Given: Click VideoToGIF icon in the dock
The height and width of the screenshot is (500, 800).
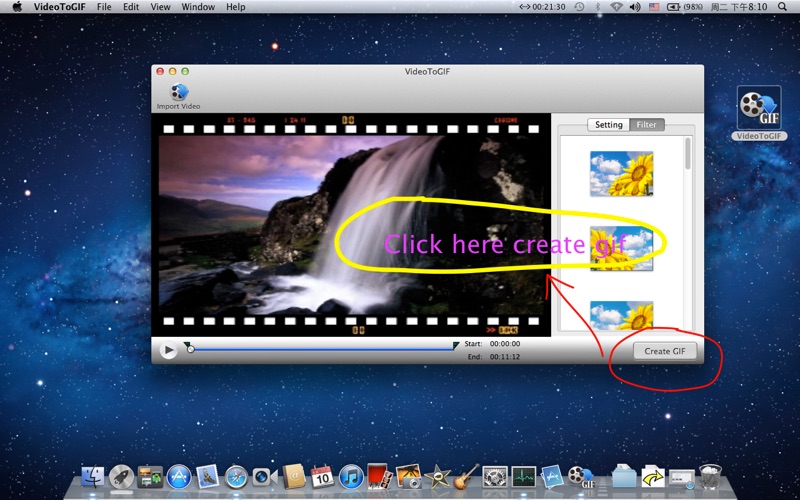Looking at the screenshot, I should (582, 477).
